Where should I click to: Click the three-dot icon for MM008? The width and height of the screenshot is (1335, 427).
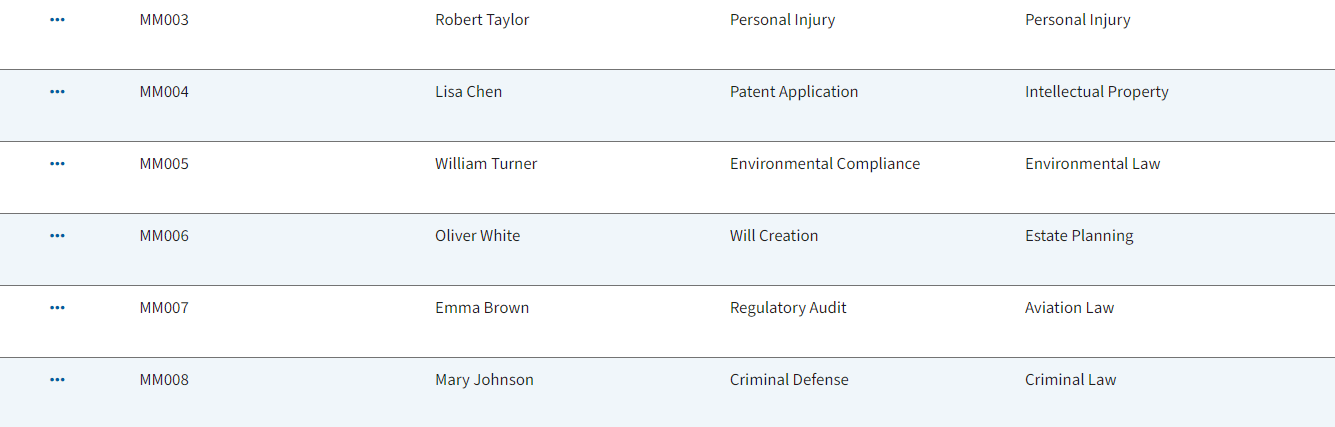[x=57, y=380]
